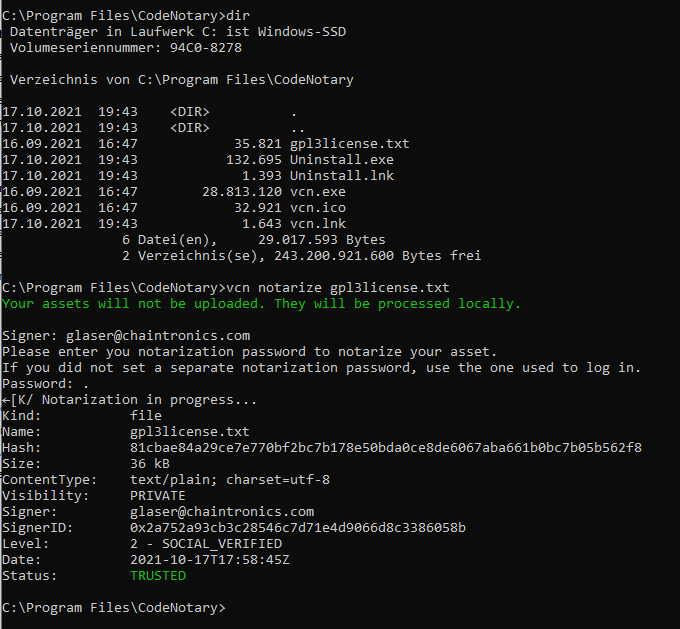680x629 pixels.
Task: Select the date 2021-10-17T17:58:45Z
Action: point(210,559)
